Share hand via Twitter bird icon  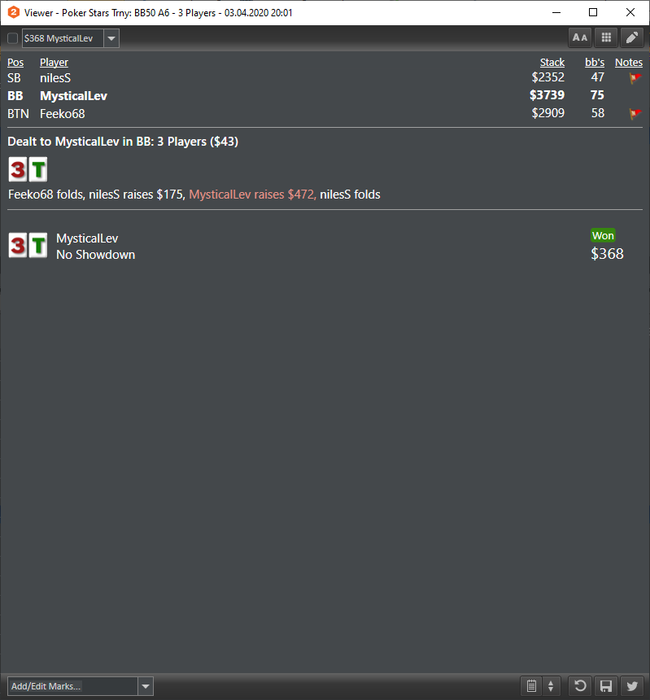tap(632, 685)
